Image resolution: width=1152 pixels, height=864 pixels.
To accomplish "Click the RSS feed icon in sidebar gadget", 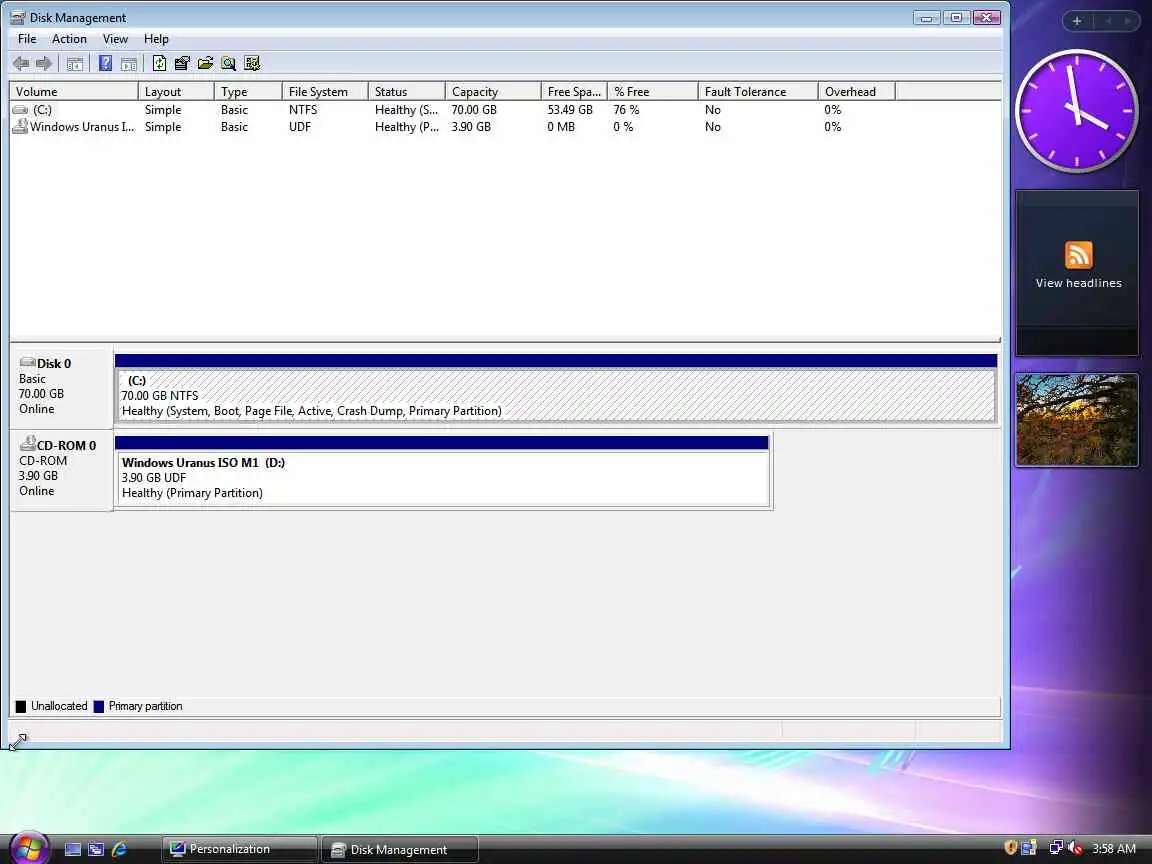I will 1078,255.
